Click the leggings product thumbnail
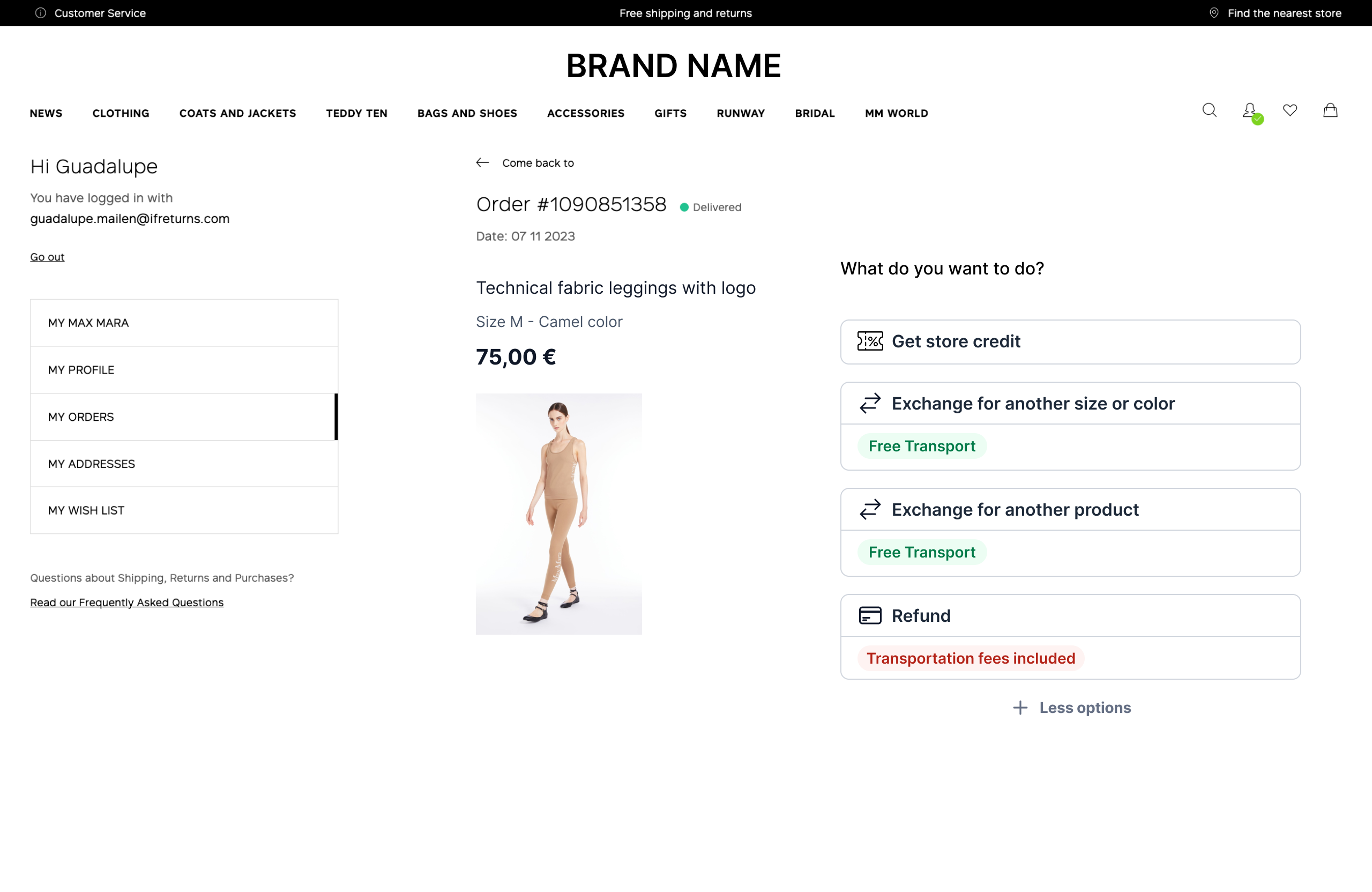This screenshot has height=892, width=1372. coord(558,514)
